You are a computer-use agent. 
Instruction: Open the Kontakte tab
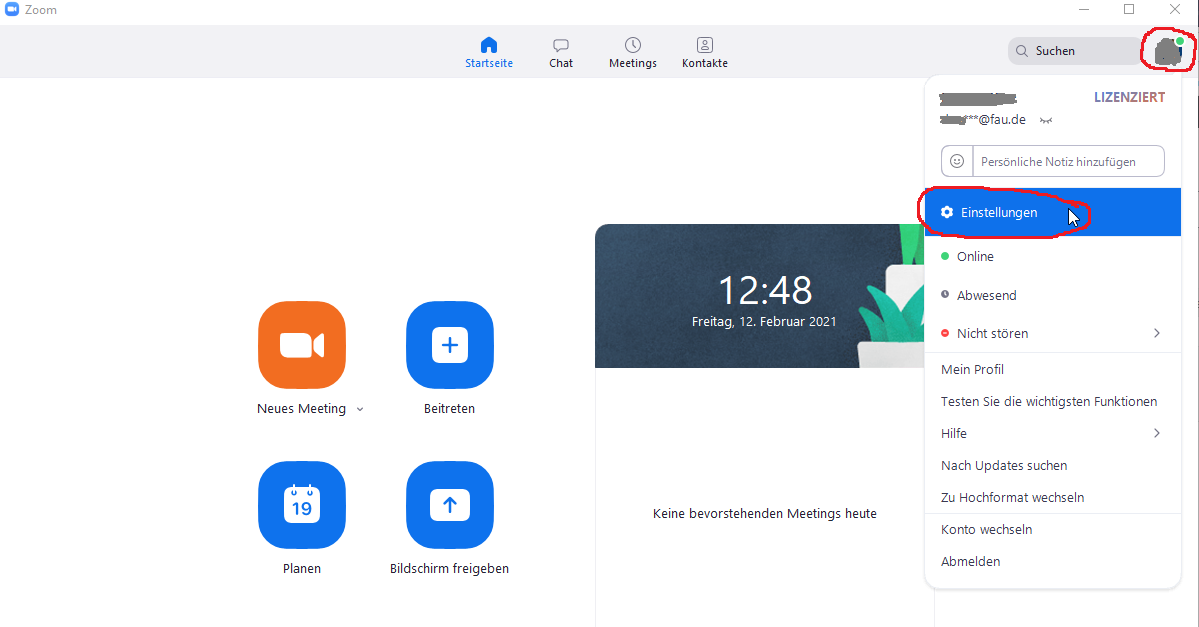[705, 53]
